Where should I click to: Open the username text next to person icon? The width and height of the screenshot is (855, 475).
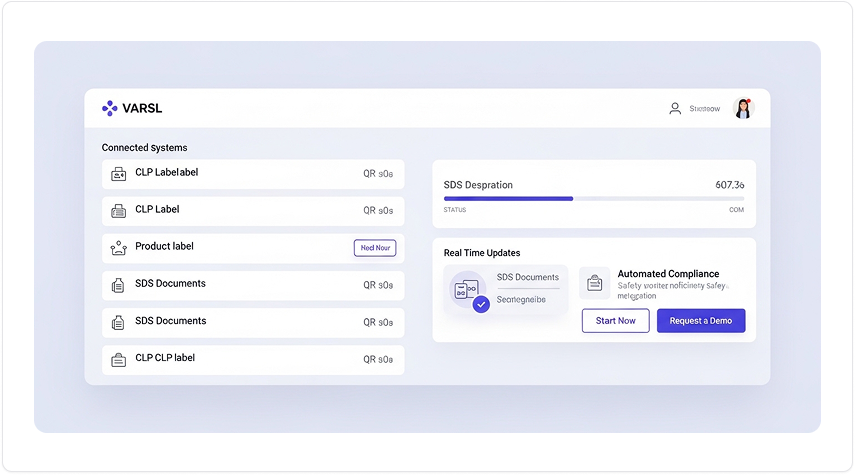tap(705, 109)
